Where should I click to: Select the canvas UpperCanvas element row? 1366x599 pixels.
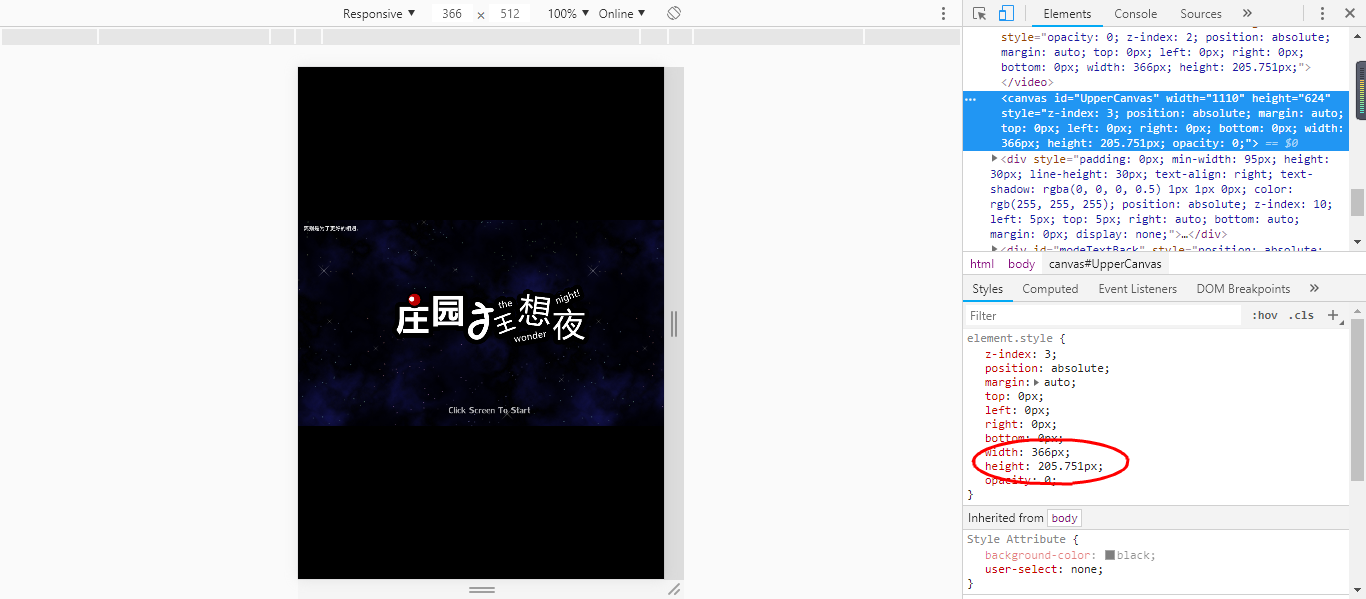(x=1156, y=121)
